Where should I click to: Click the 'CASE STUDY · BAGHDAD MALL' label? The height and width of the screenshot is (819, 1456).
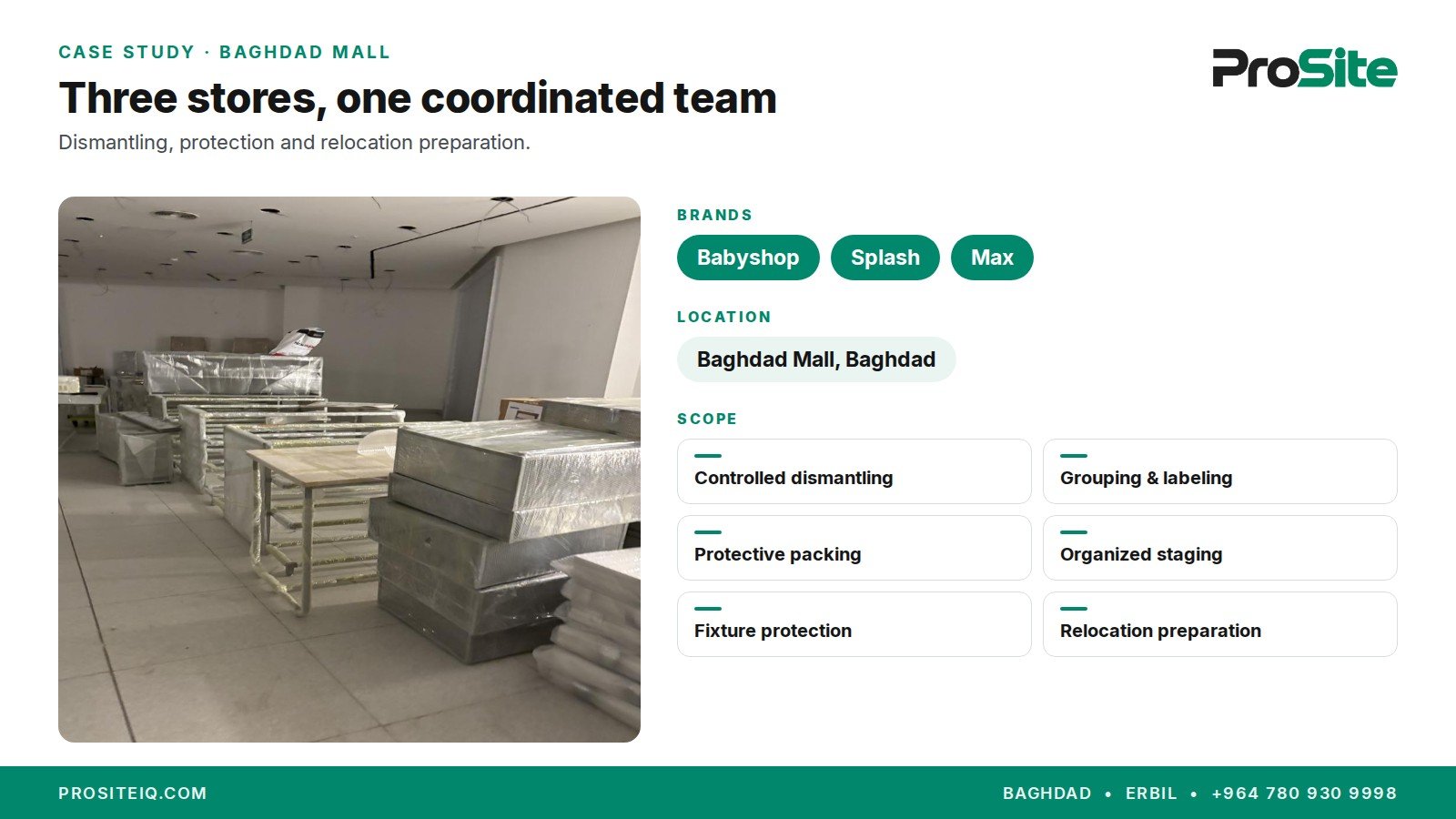pyautogui.click(x=225, y=53)
